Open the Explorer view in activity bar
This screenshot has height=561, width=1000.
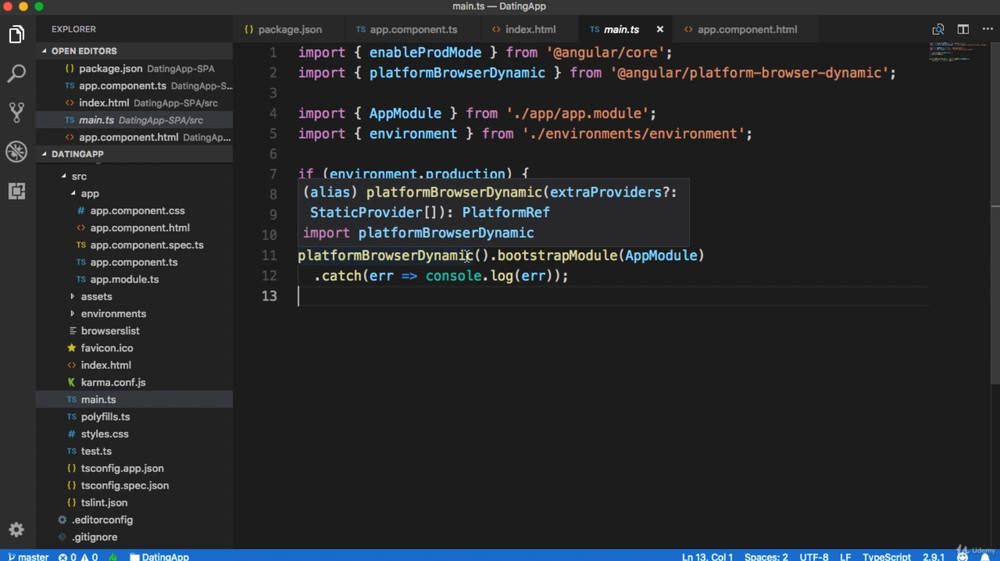point(17,35)
